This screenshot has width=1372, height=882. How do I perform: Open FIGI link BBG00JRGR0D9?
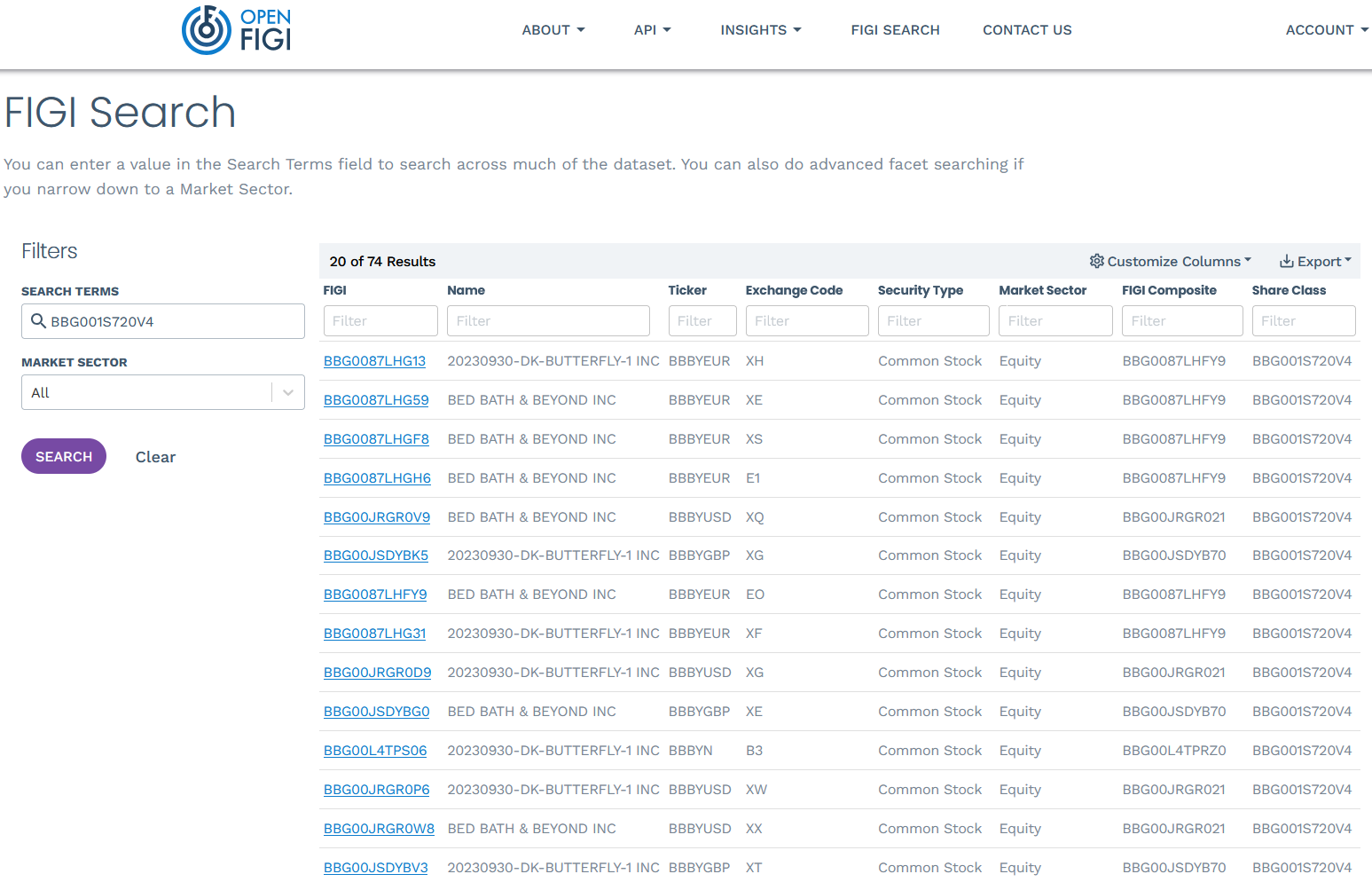tap(377, 673)
